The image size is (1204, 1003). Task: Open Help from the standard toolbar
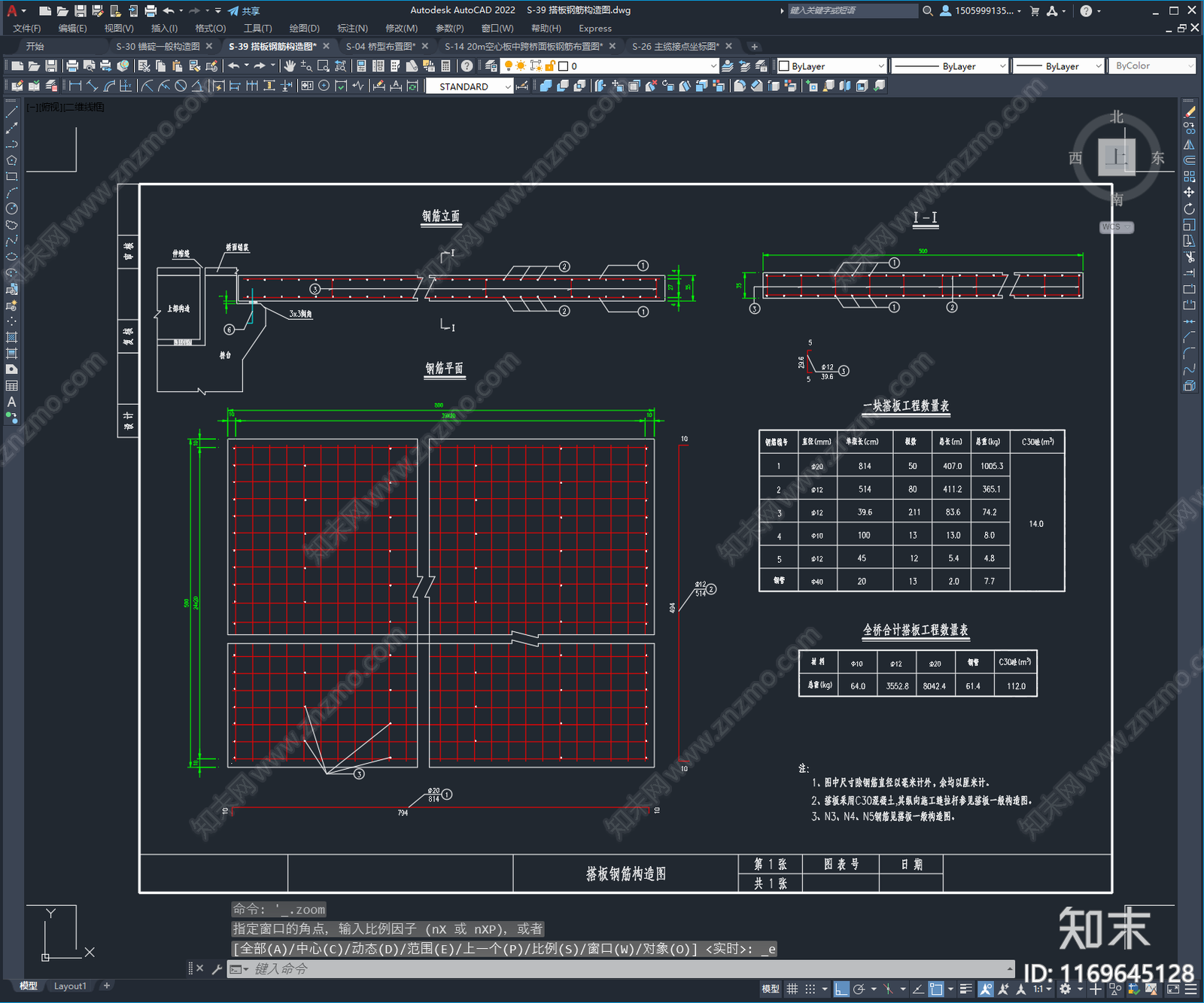(x=467, y=66)
